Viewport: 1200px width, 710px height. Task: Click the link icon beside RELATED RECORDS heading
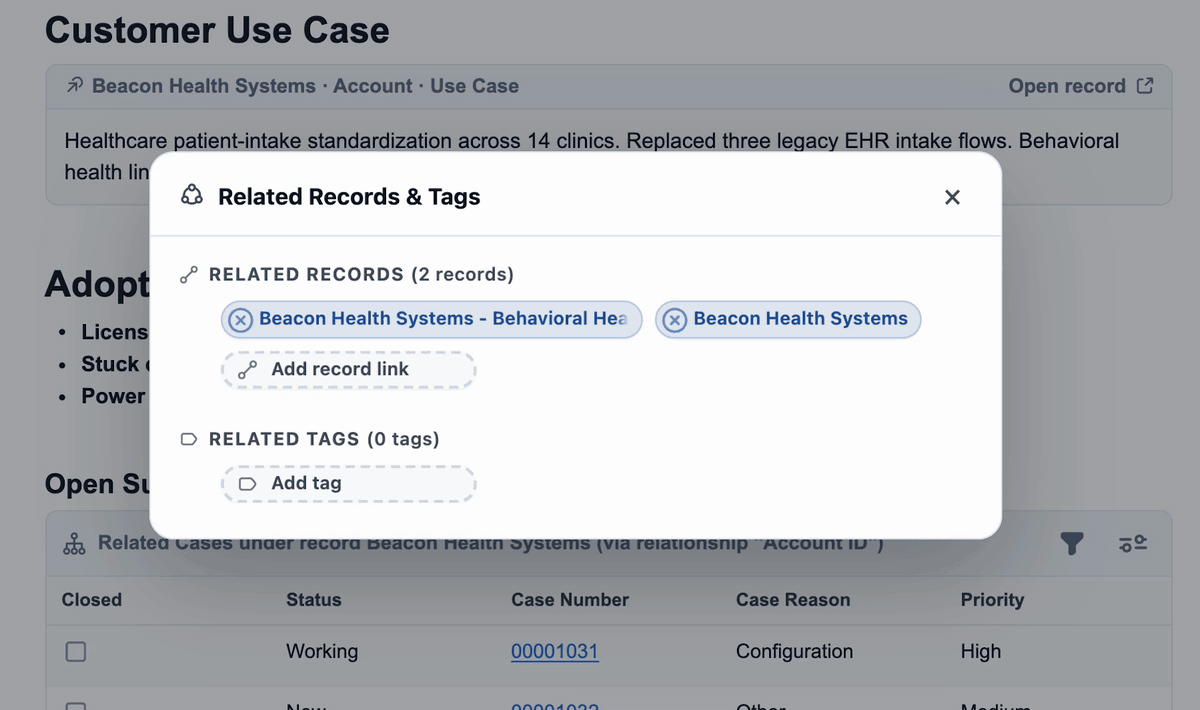pyautogui.click(x=189, y=275)
